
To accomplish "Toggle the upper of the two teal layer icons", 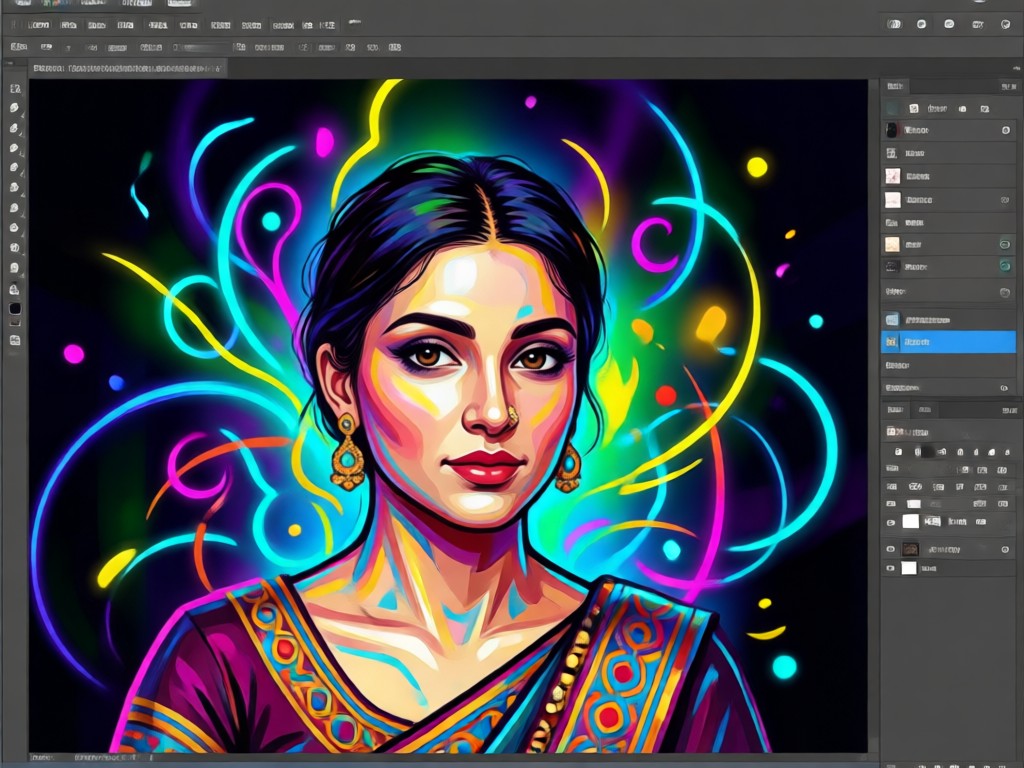I will [1005, 244].
